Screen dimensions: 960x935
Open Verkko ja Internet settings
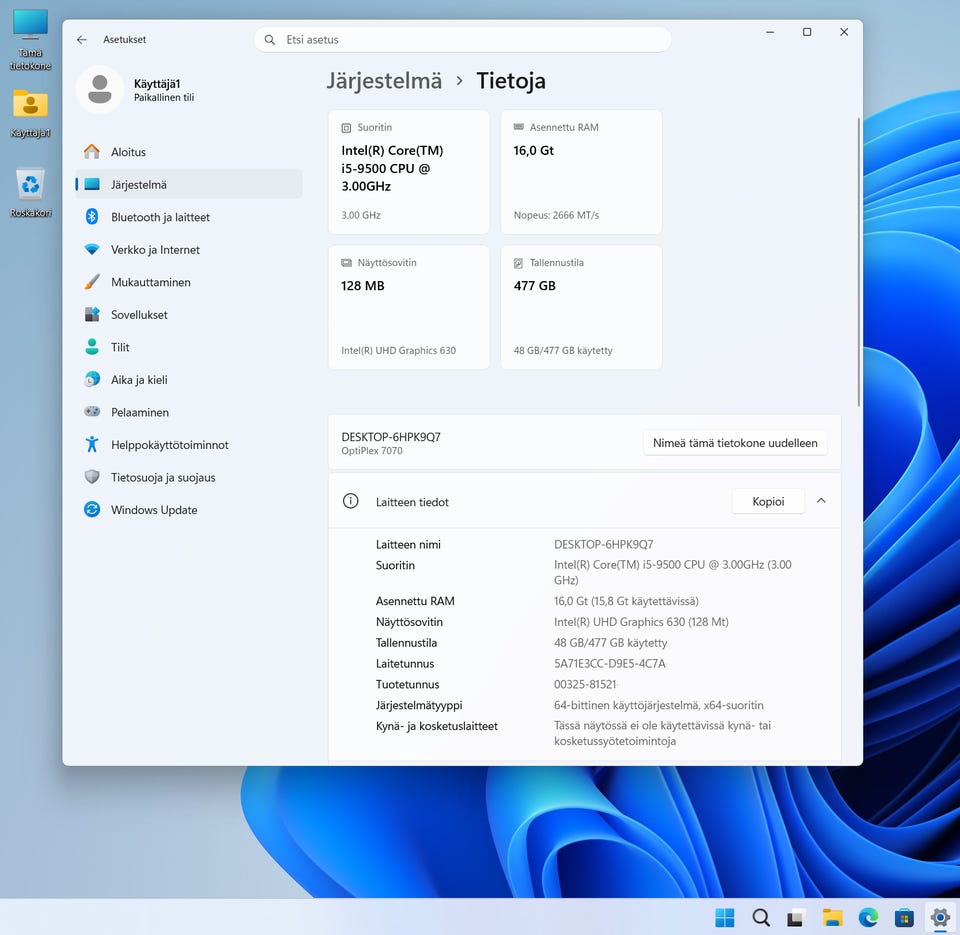(189, 250)
